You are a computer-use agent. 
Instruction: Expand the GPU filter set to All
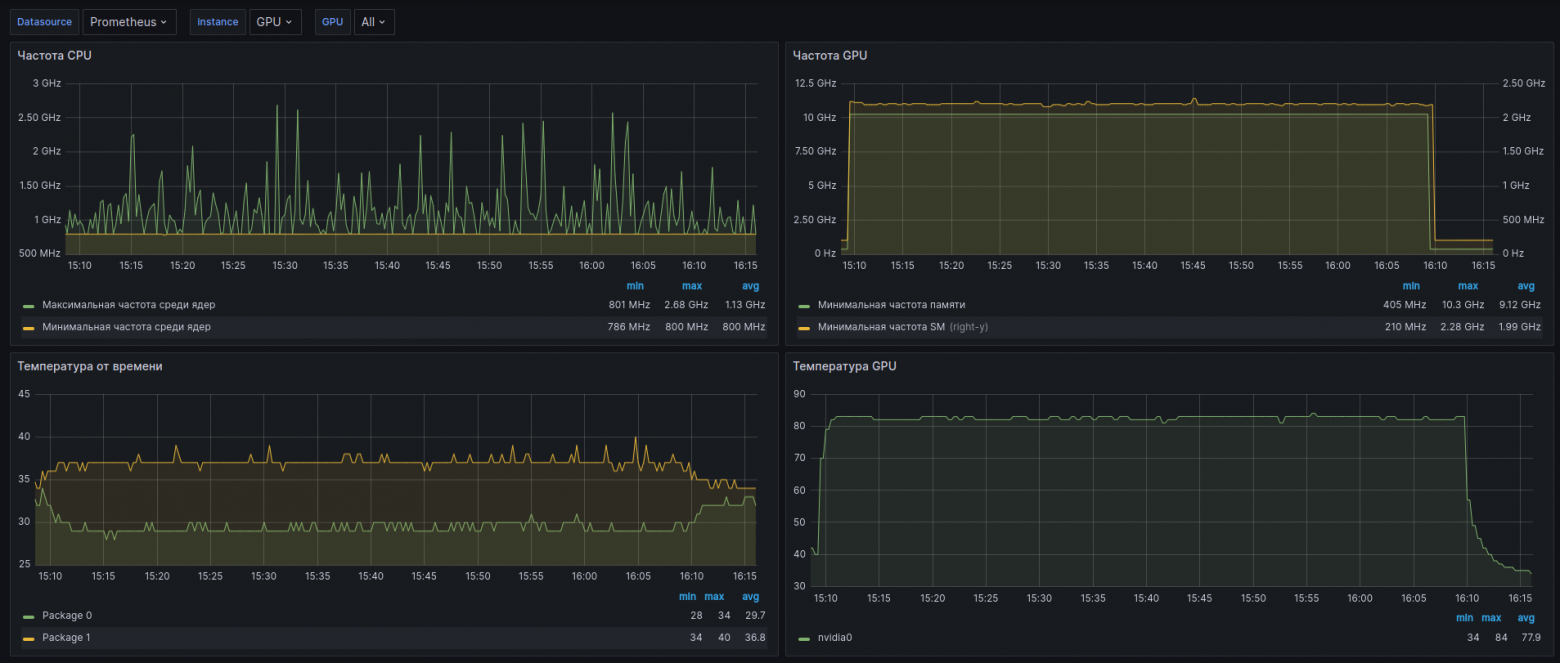point(374,22)
